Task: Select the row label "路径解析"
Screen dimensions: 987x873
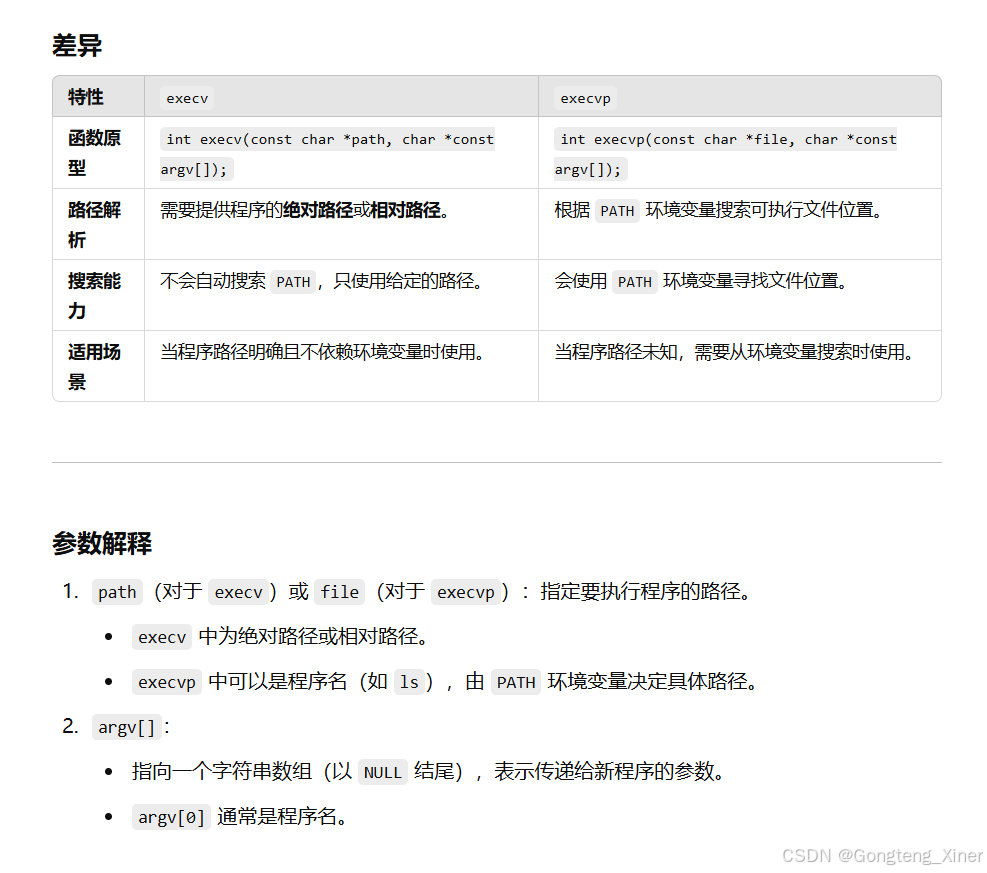Action: coord(94,225)
